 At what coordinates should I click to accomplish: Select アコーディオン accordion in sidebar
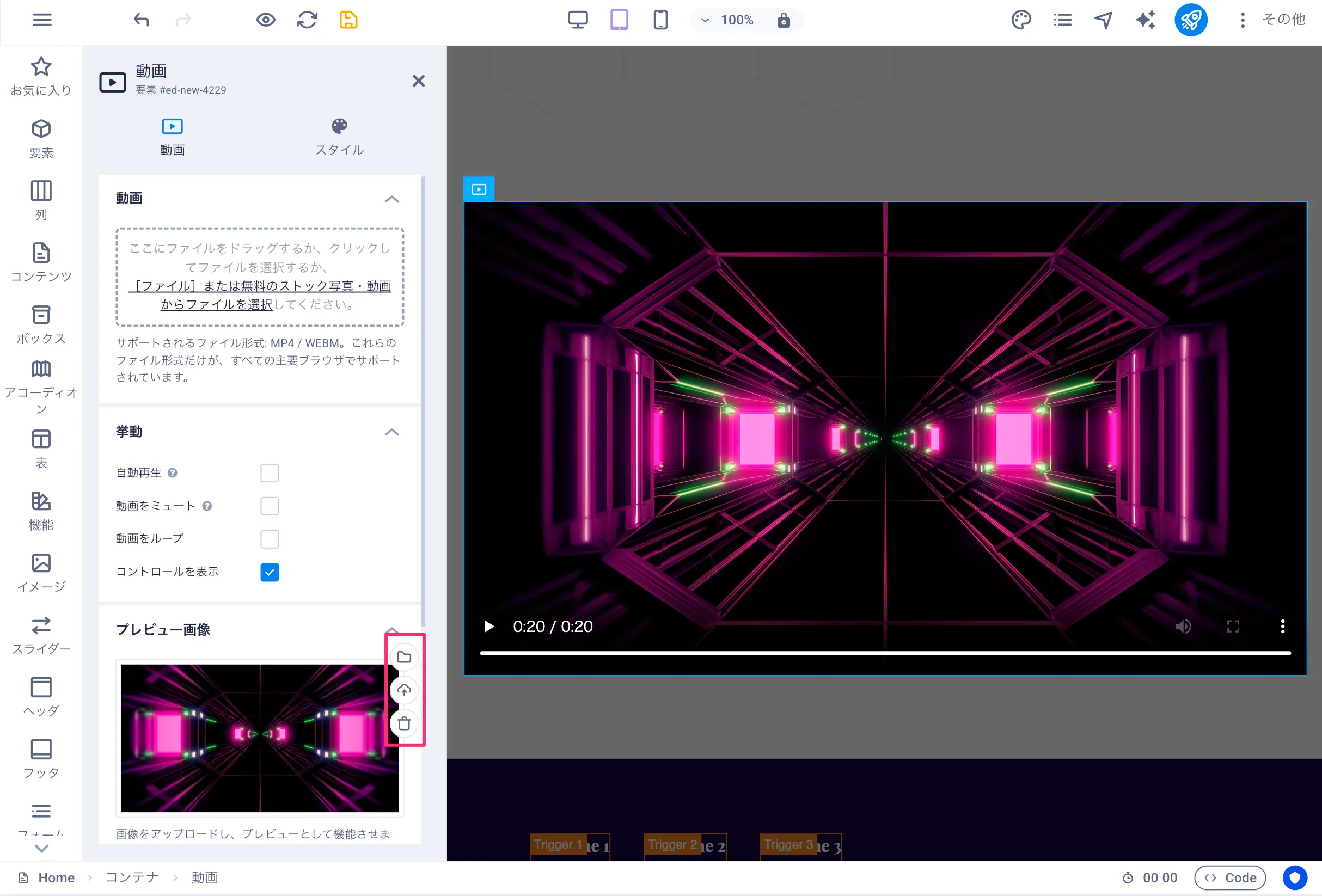41,388
